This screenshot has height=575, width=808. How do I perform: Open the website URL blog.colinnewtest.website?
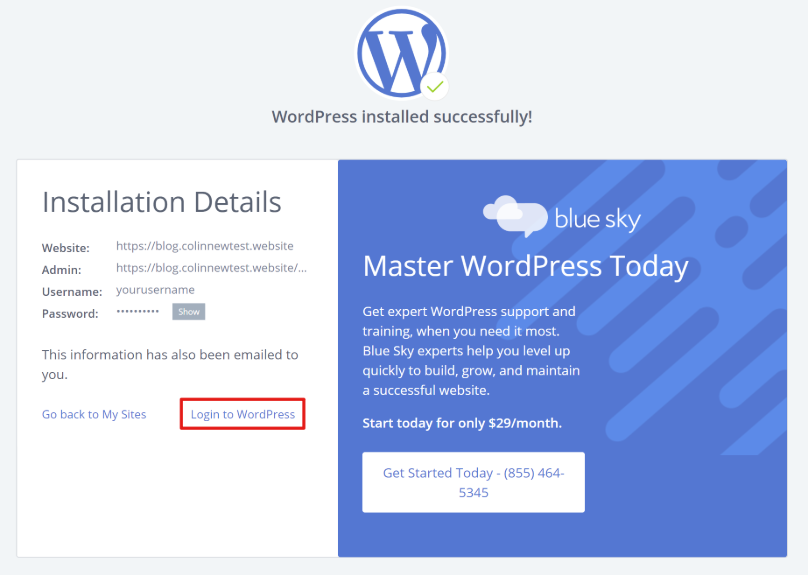[205, 246]
